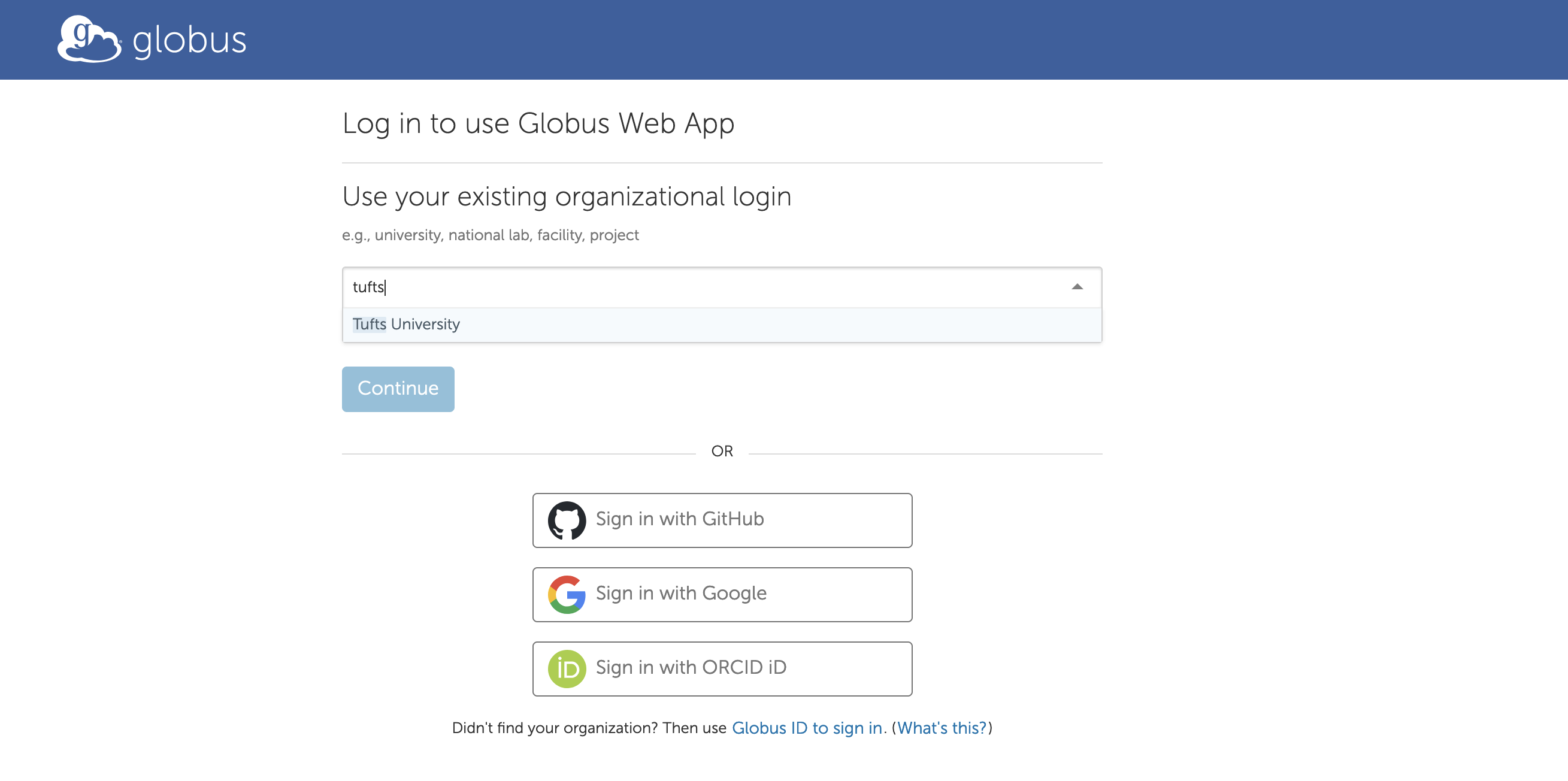Click the "Log in to use Globus Web App" heading
Viewport: 1568px width, 781px height.
click(538, 123)
